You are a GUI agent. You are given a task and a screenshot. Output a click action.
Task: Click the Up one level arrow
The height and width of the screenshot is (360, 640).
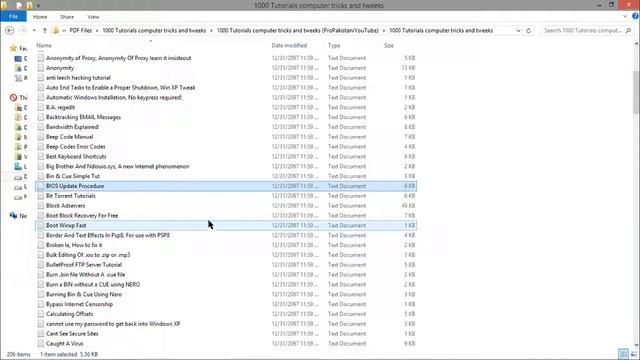tap(44, 31)
